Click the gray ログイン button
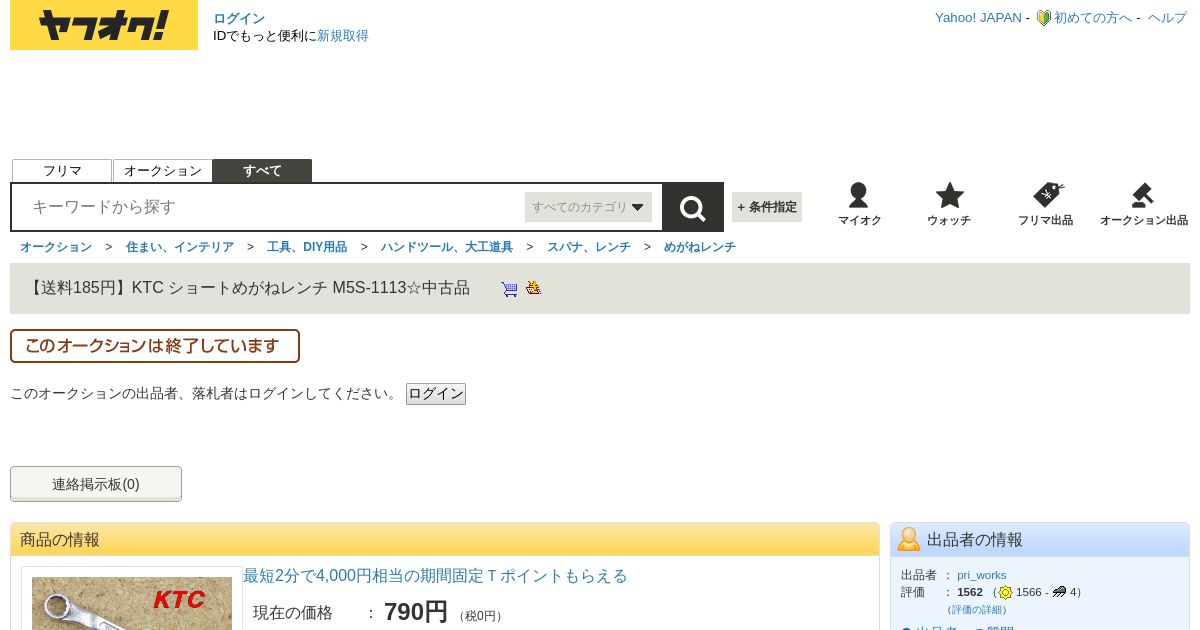The height and width of the screenshot is (630, 1200). [436, 394]
